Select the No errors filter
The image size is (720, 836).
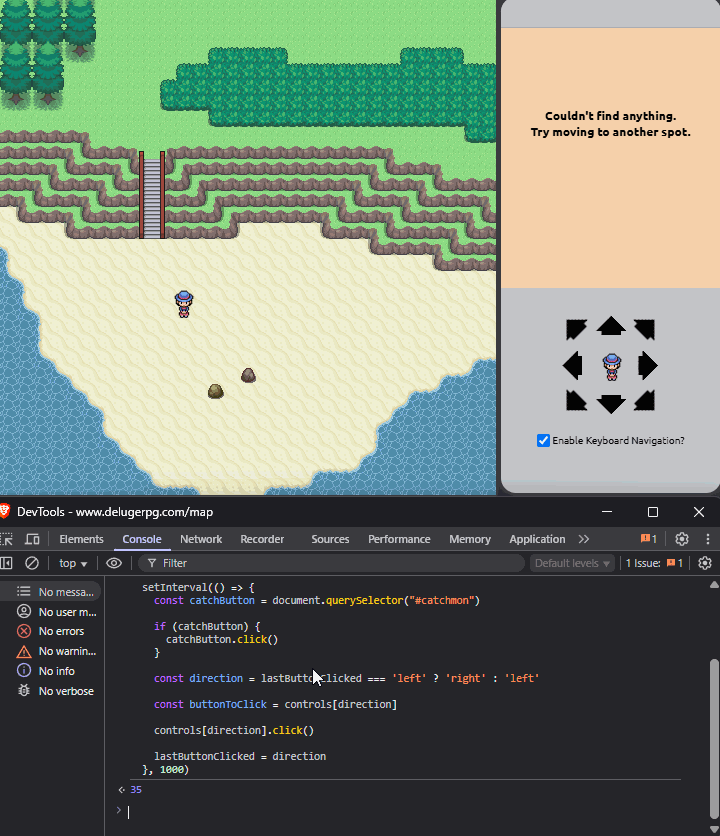point(52,631)
